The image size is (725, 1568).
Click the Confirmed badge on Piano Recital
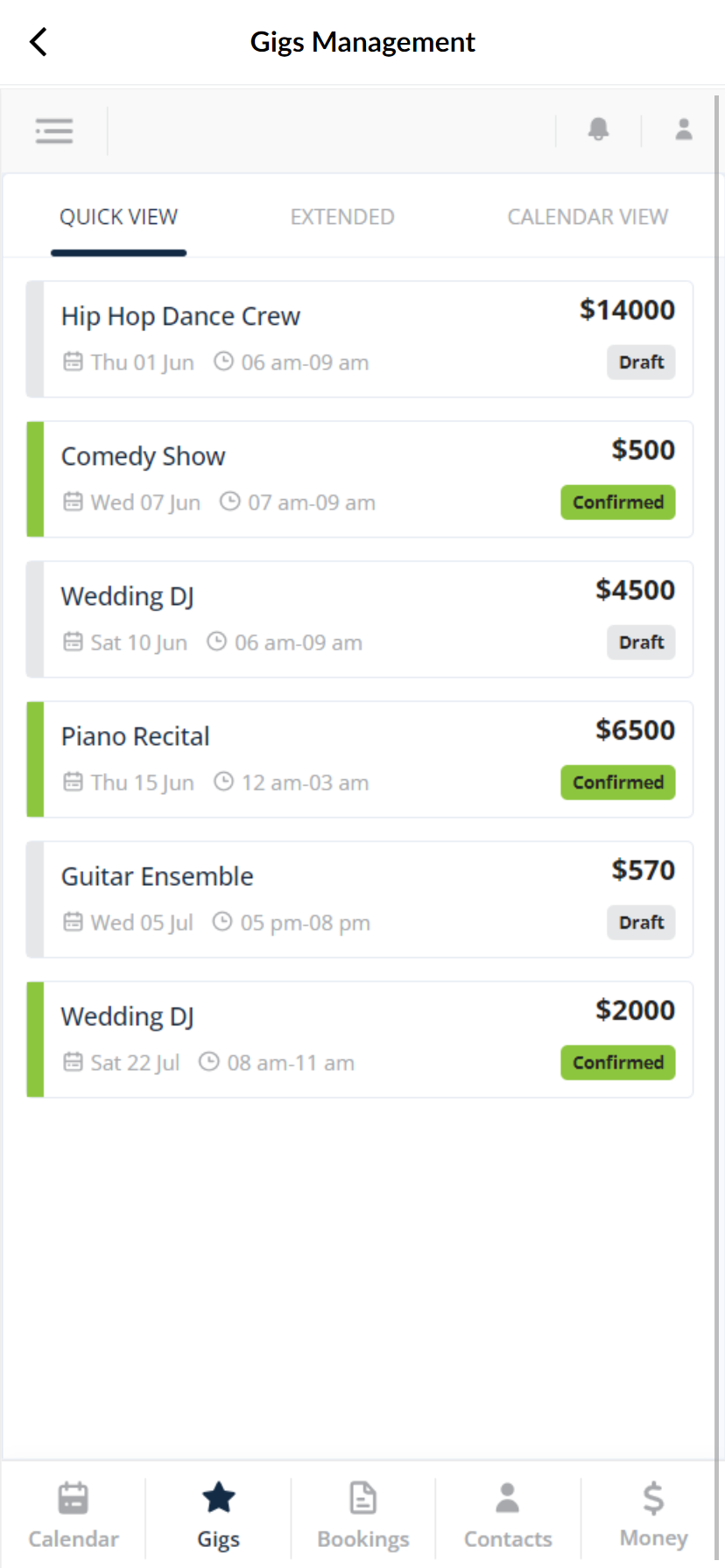(x=618, y=783)
